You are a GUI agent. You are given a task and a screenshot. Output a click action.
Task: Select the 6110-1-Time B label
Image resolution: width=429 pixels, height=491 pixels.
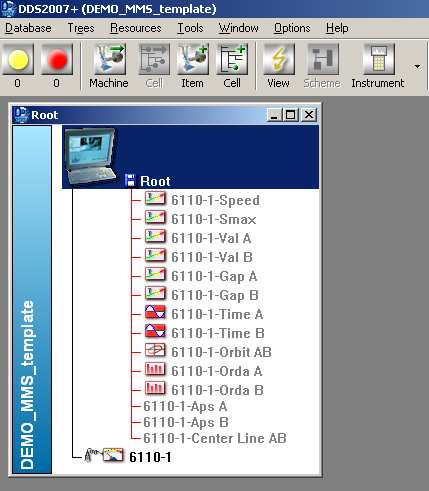218,333
